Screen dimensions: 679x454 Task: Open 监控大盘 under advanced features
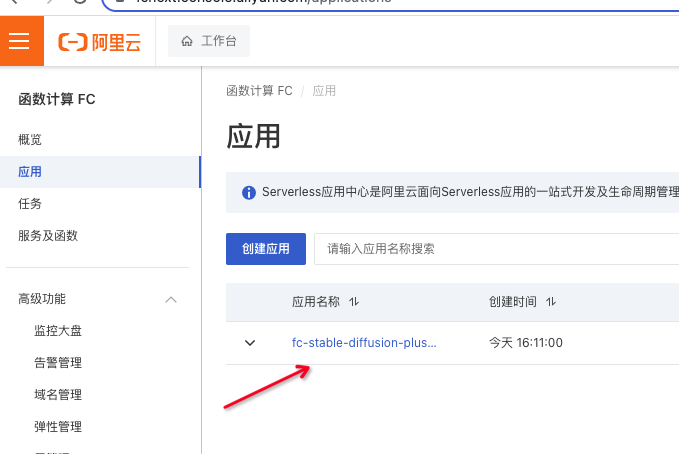[x=58, y=331]
